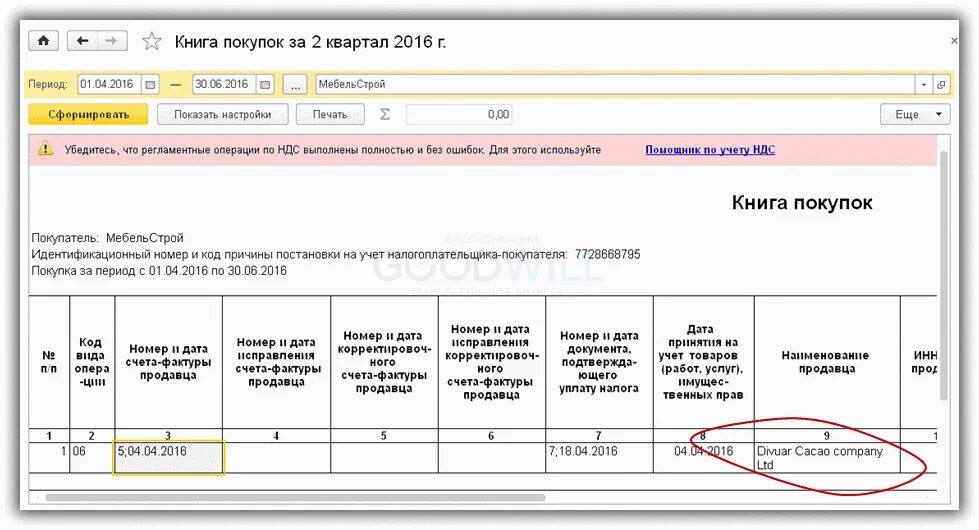Click Показать настройки button

pos(222,114)
